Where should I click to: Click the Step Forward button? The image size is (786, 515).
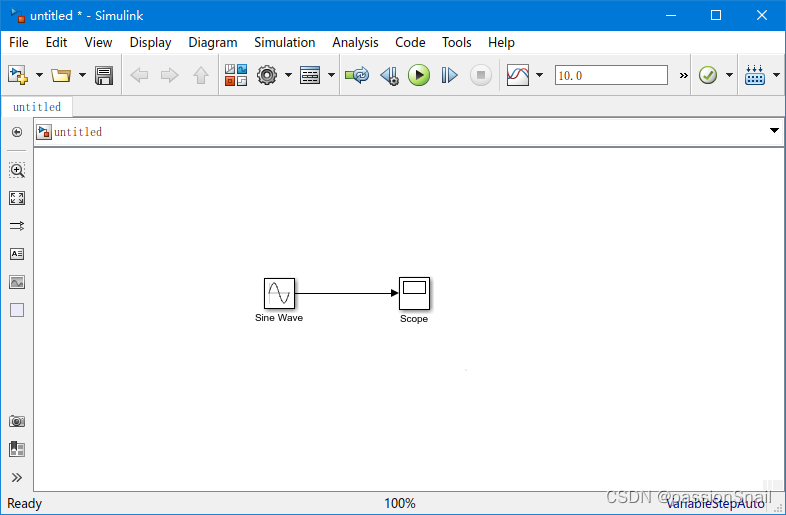(449, 75)
